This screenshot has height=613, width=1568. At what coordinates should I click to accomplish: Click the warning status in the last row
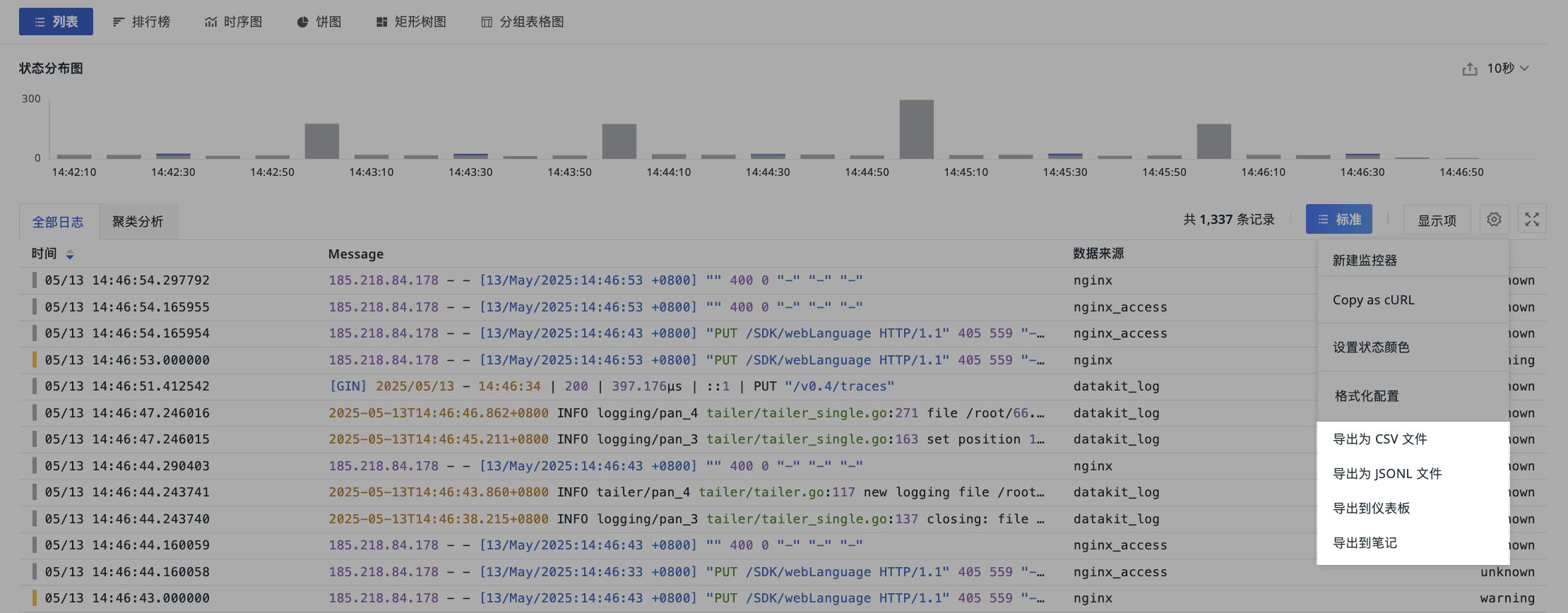(x=1507, y=598)
